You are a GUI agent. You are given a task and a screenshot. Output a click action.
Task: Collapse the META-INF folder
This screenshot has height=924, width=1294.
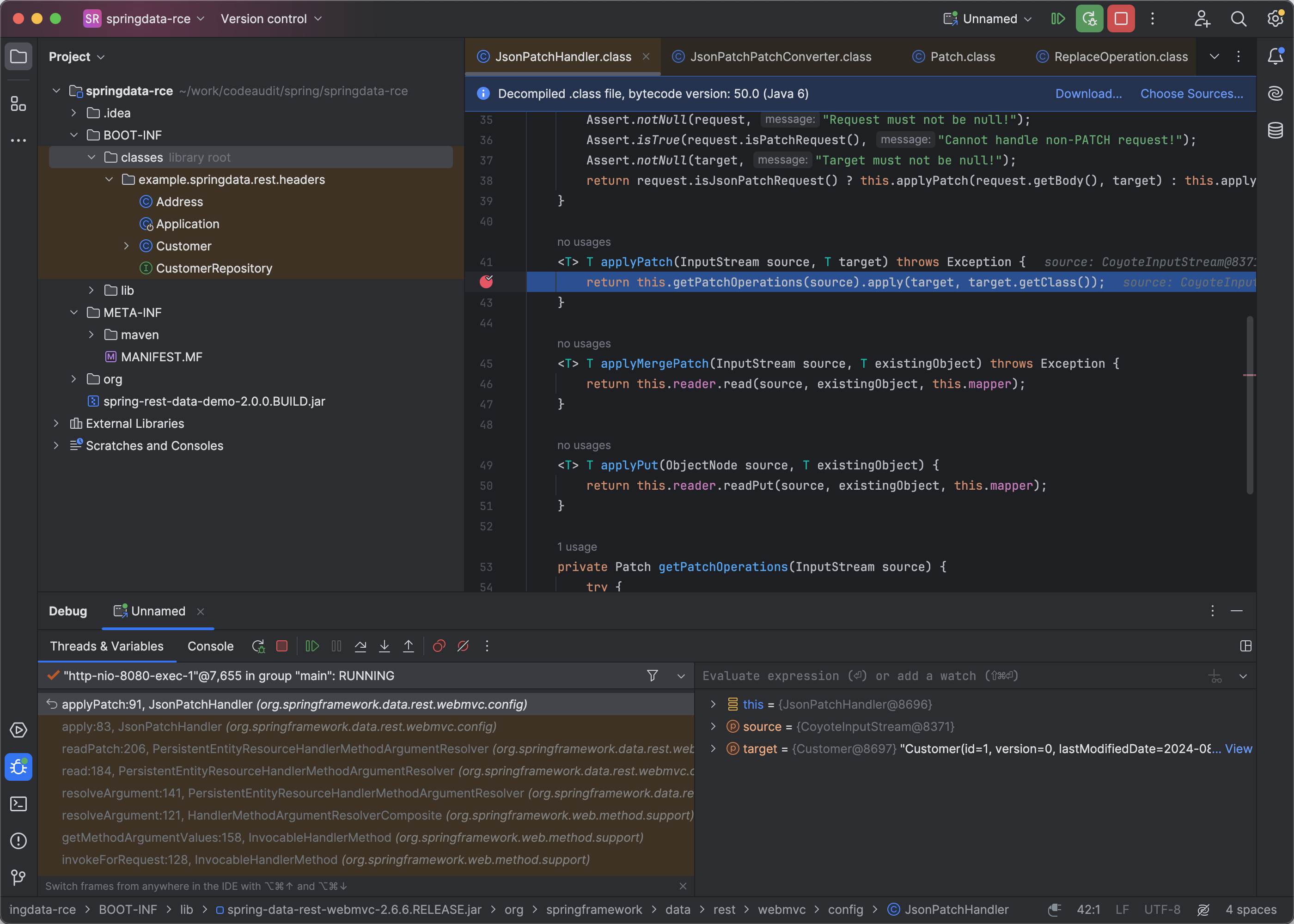click(74, 312)
